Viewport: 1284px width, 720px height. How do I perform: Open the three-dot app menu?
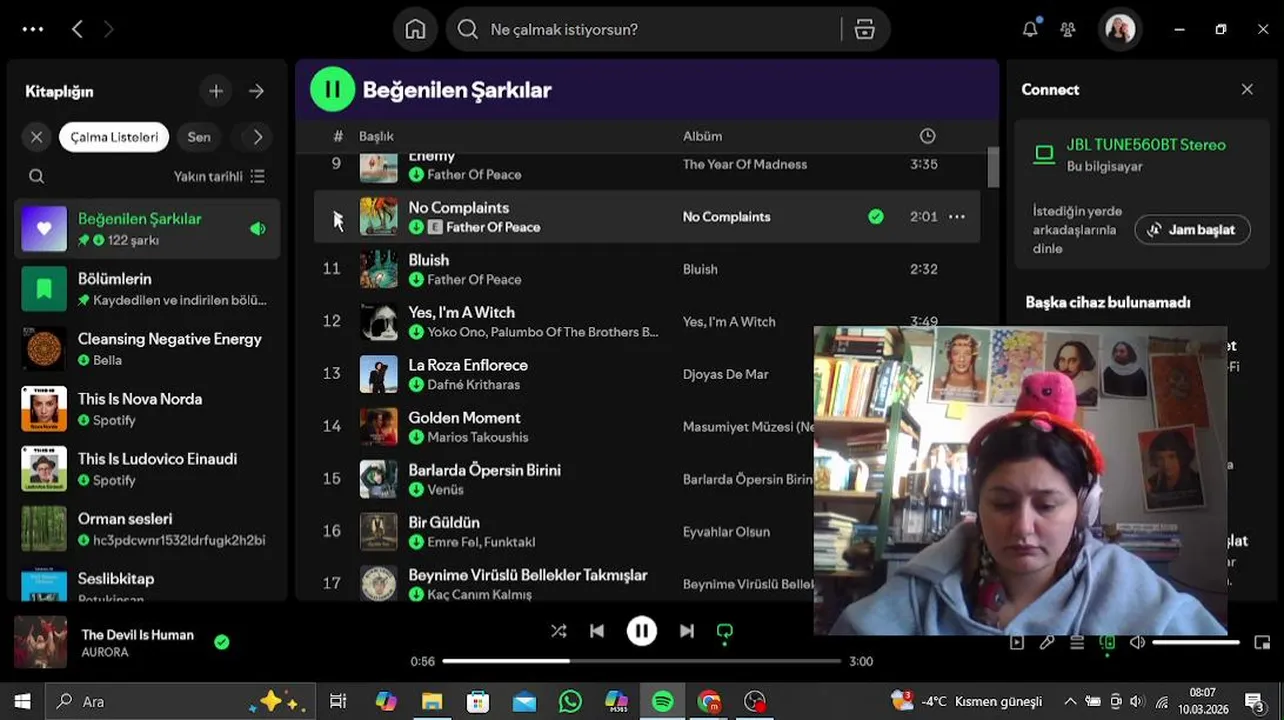click(33, 29)
